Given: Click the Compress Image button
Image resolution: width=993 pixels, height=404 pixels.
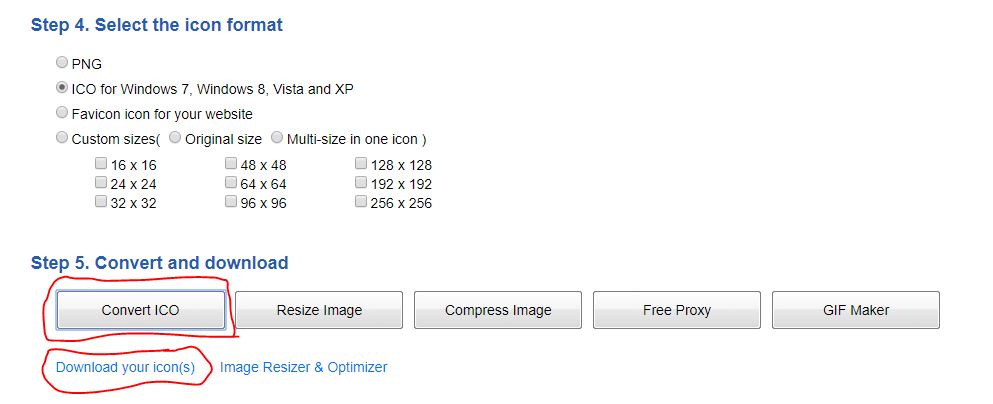Looking at the screenshot, I should (x=498, y=310).
